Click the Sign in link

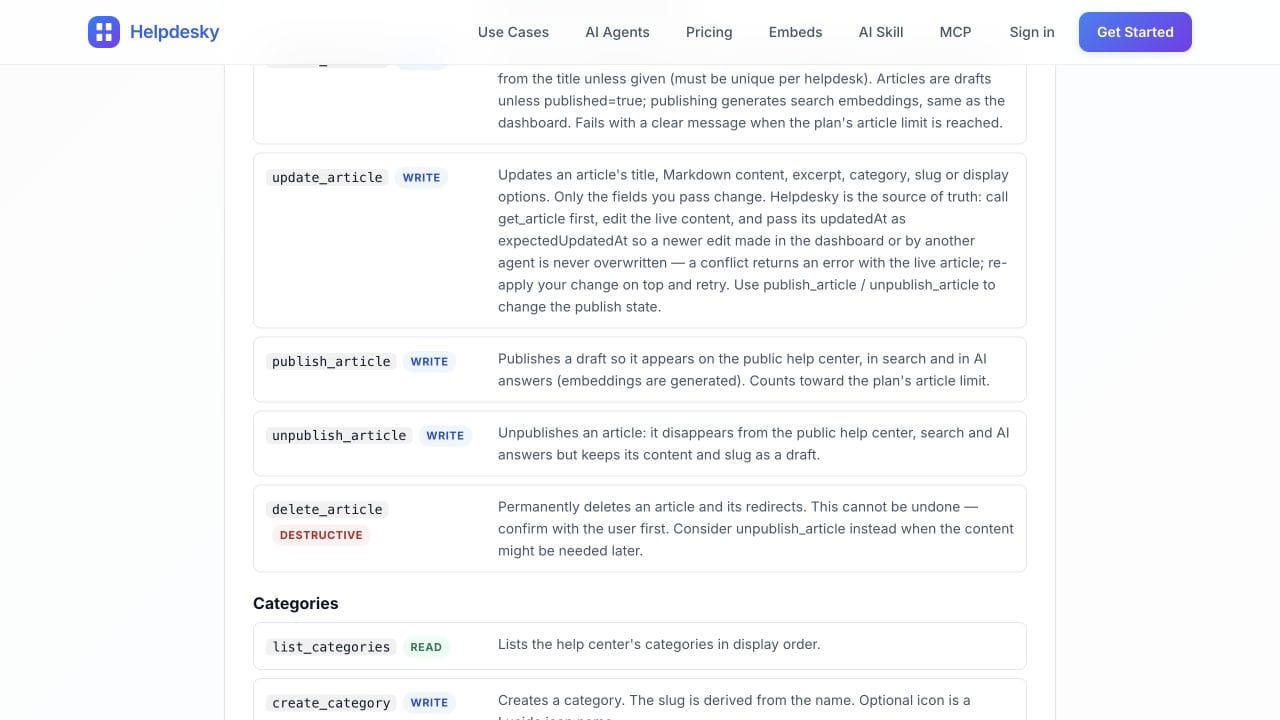coord(1032,32)
